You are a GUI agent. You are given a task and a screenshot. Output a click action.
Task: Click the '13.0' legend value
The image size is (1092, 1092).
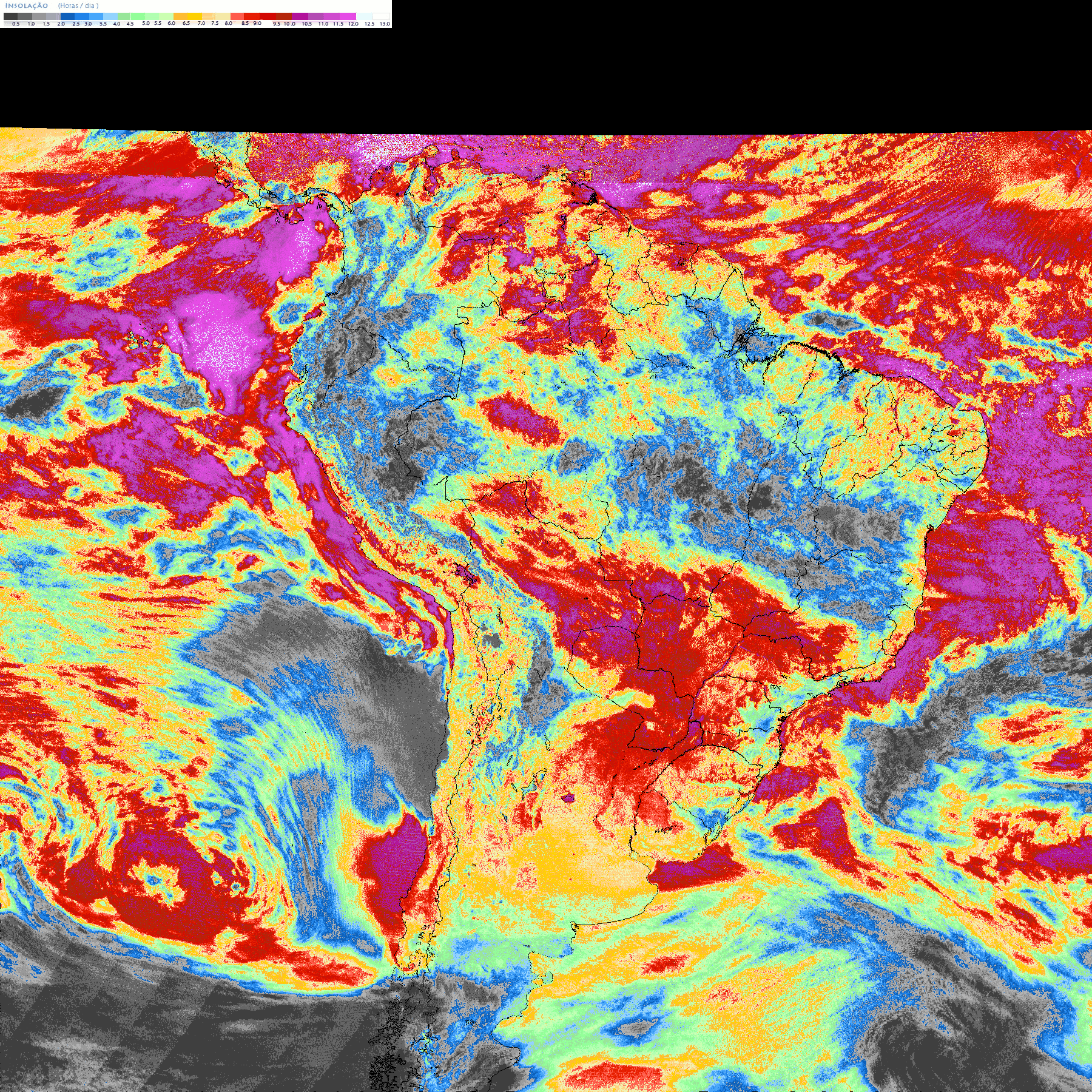point(385,24)
